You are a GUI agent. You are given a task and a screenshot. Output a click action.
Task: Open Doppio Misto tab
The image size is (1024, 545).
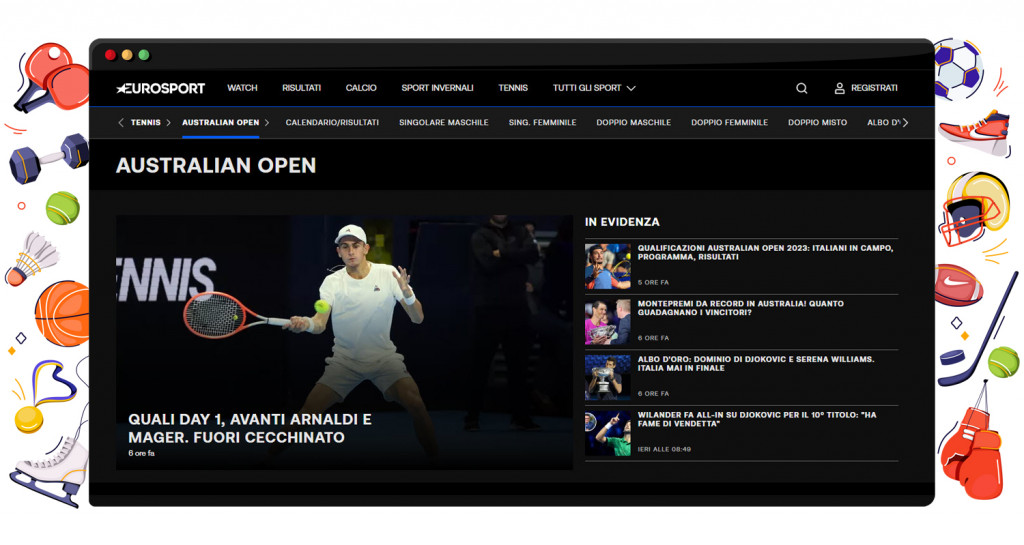[817, 123]
